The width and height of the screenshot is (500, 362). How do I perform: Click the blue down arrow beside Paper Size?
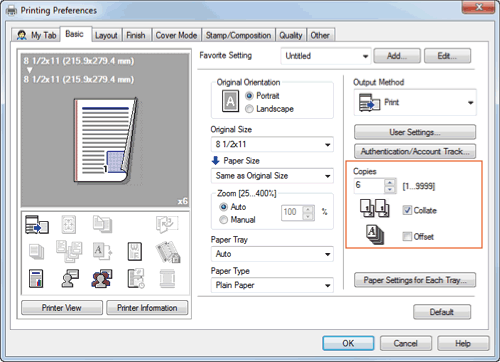(x=215, y=160)
